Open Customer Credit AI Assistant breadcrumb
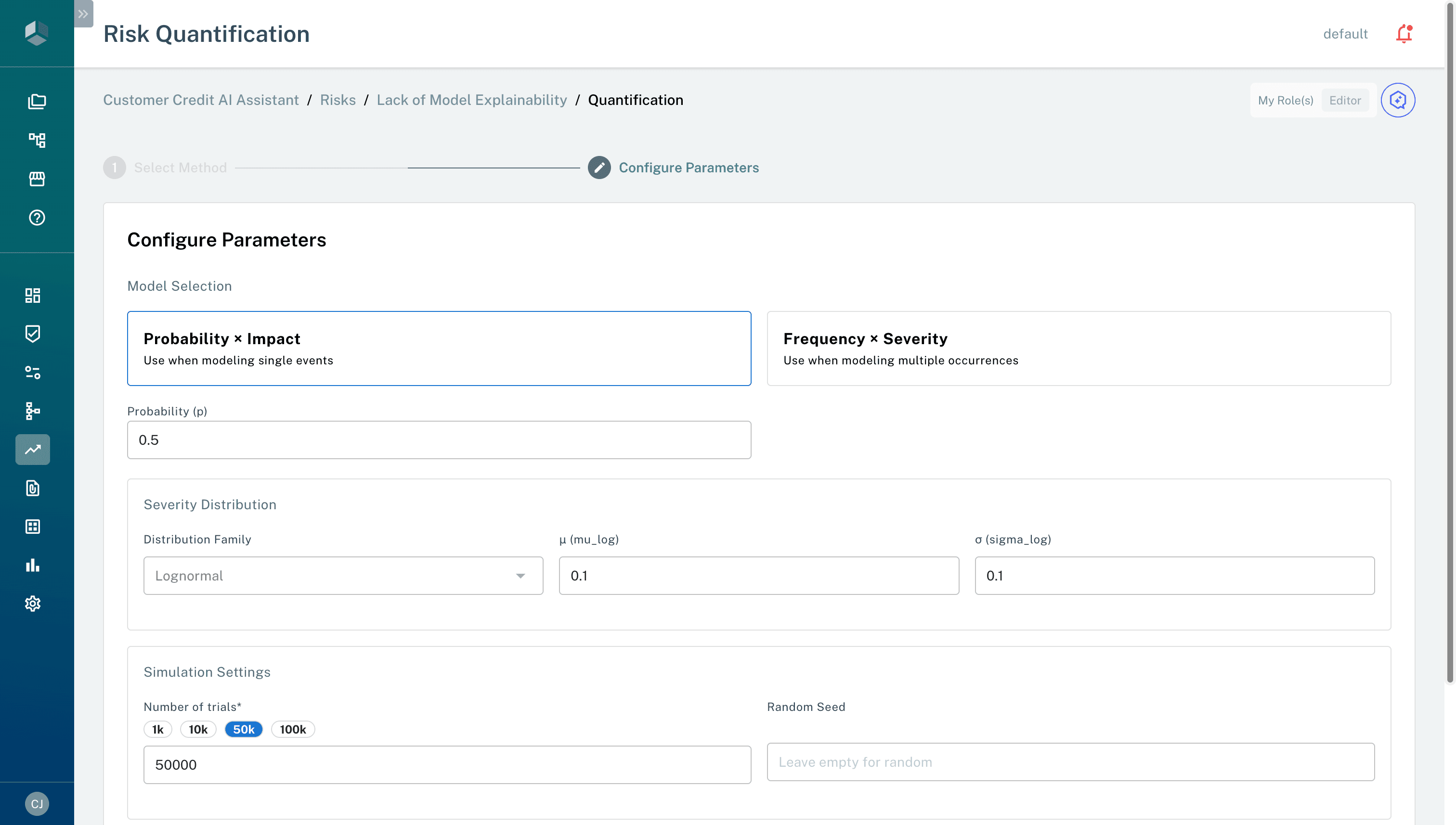This screenshot has width=1456, height=825. tap(201, 100)
